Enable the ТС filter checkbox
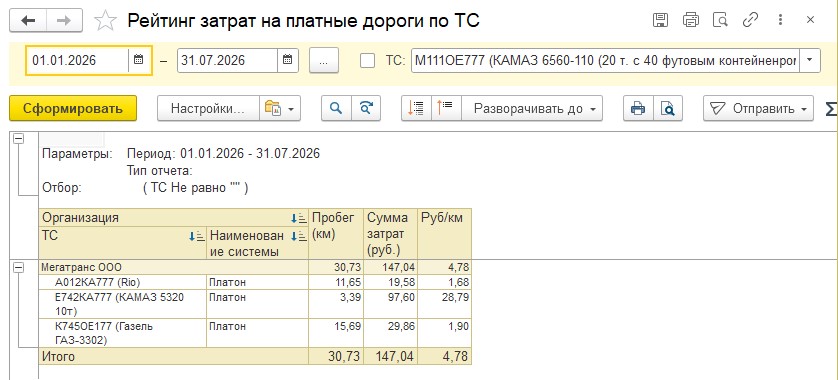Image resolution: width=838 pixels, height=380 pixels. coord(367,60)
